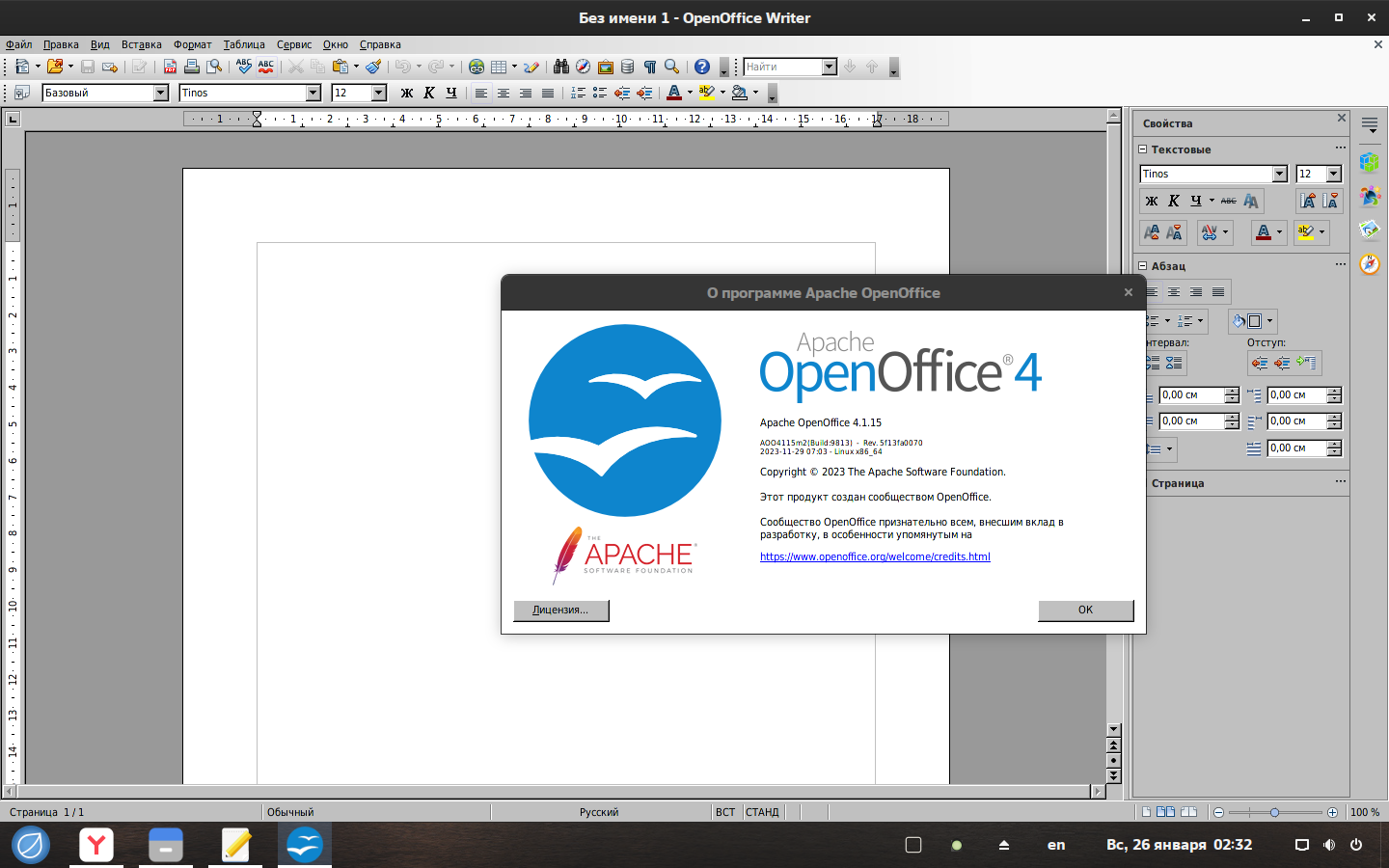Viewport: 1389px width, 868px height.
Task: Open the Найти search dropdown arrow
Action: coord(830,67)
